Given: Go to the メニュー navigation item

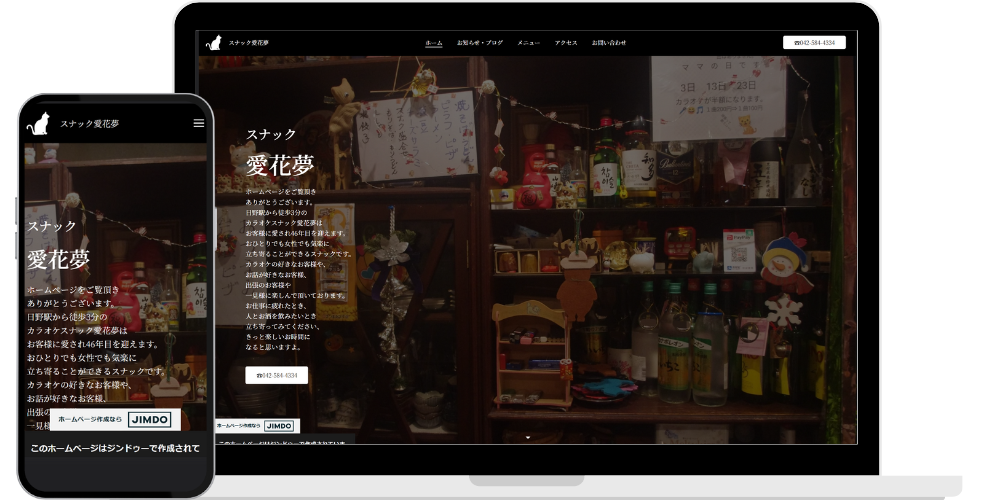Looking at the screenshot, I should pos(529,43).
